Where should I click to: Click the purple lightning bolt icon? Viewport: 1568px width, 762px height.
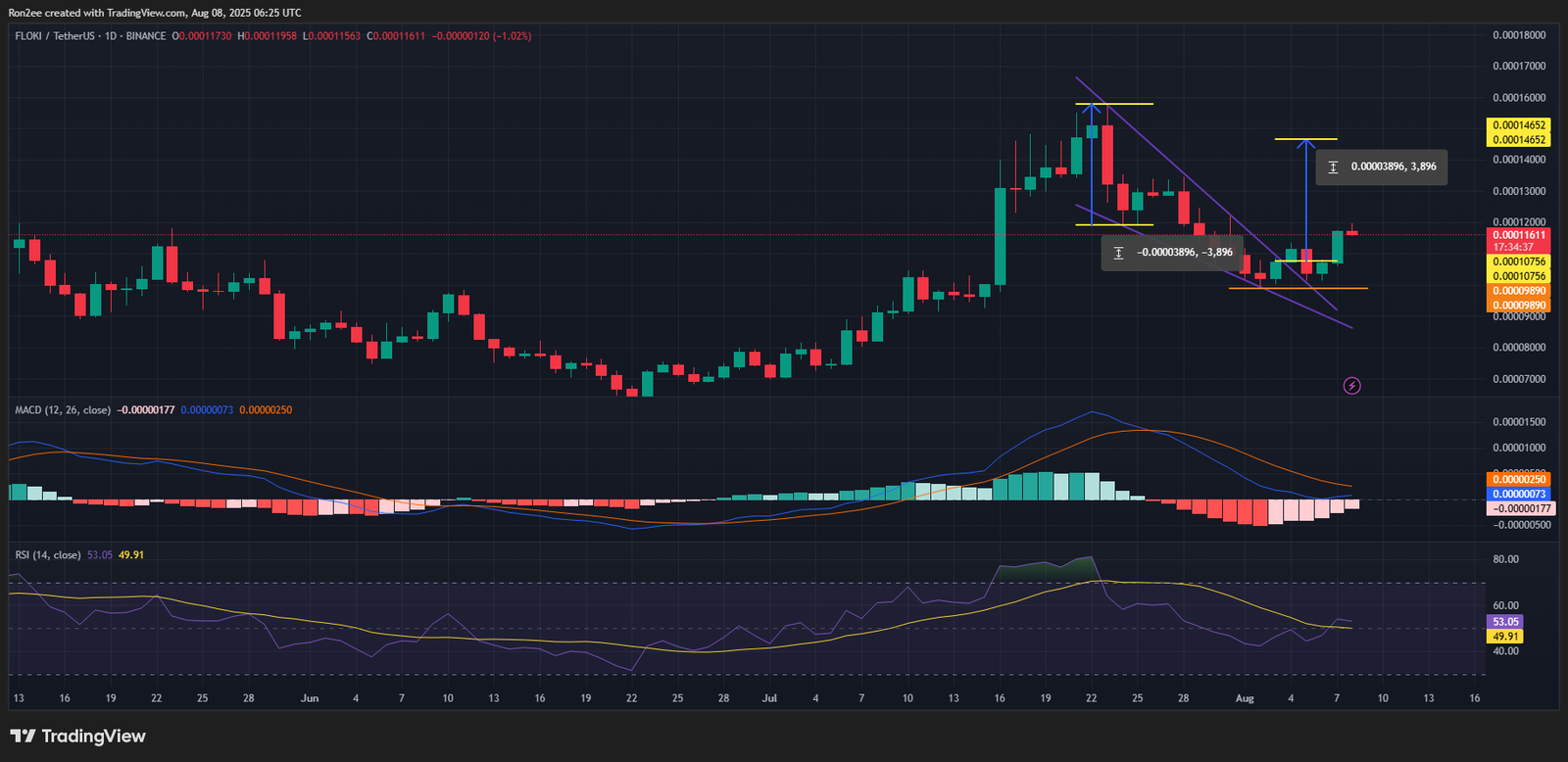click(1351, 386)
